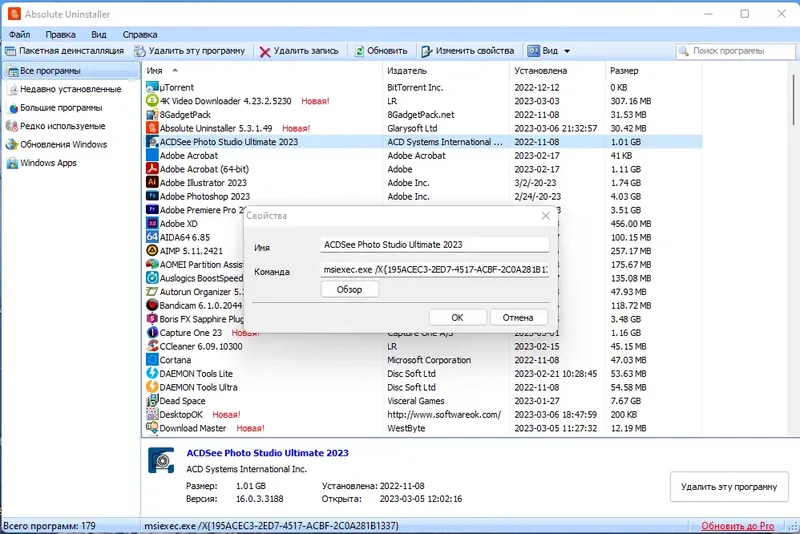
Task: Select Редко используемые category
Action: point(71,126)
